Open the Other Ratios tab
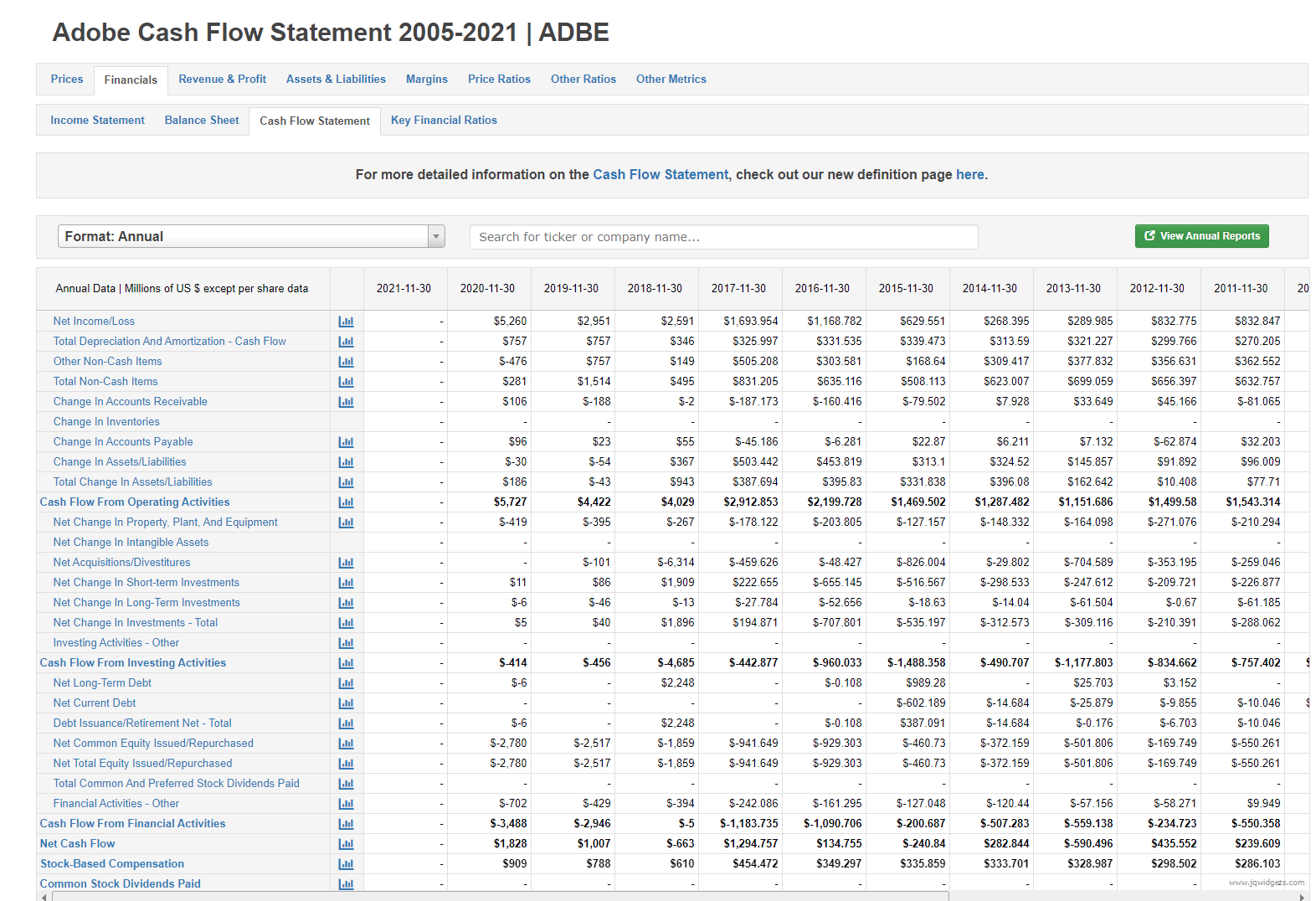This screenshot has width=1316, height=901. 583,79
